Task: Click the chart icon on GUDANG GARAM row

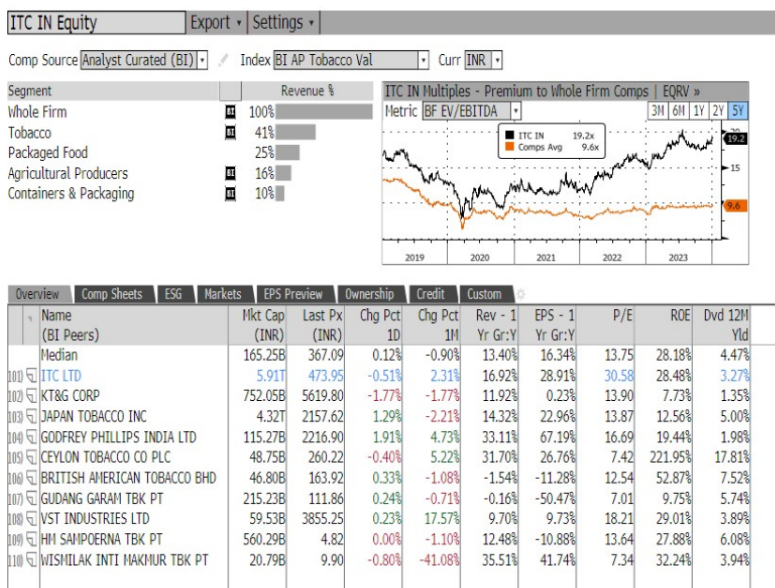Action: 32,498
